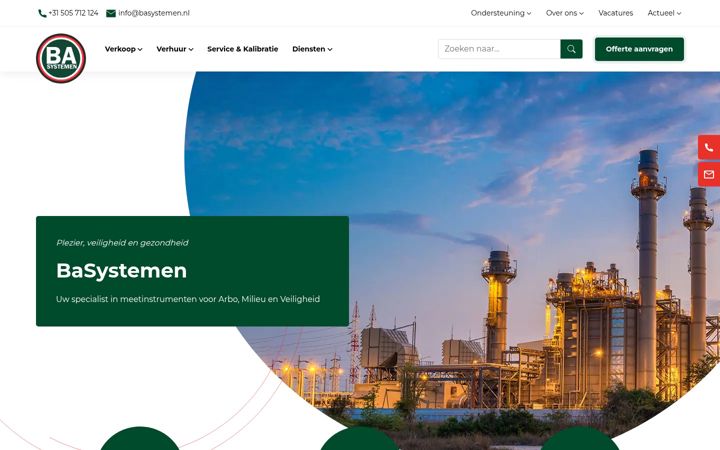Open Service & Kalibratie page
The image size is (720, 450).
(x=242, y=49)
